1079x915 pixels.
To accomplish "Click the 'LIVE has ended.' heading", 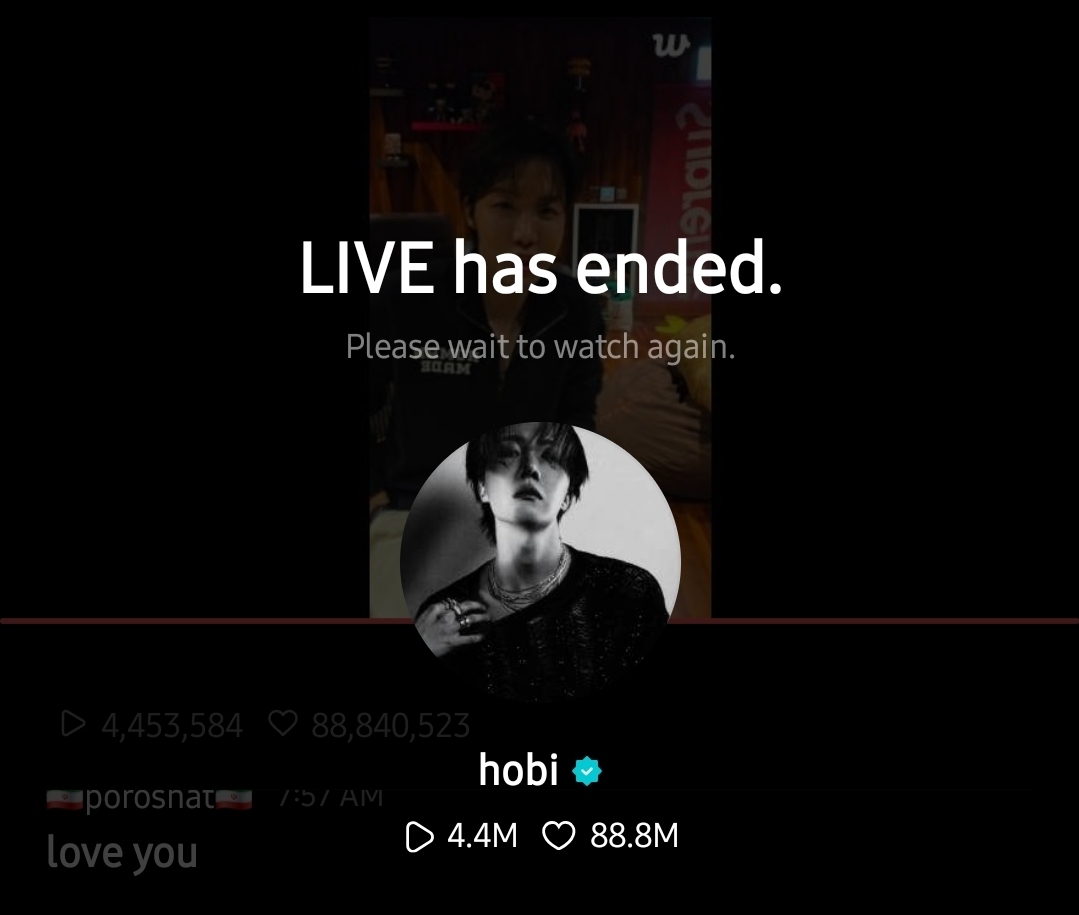I will pyautogui.click(x=541, y=268).
